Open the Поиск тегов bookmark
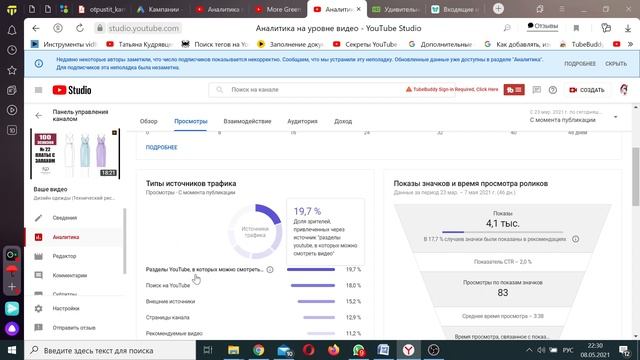This screenshot has width=640, height=360. coord(215,44)
